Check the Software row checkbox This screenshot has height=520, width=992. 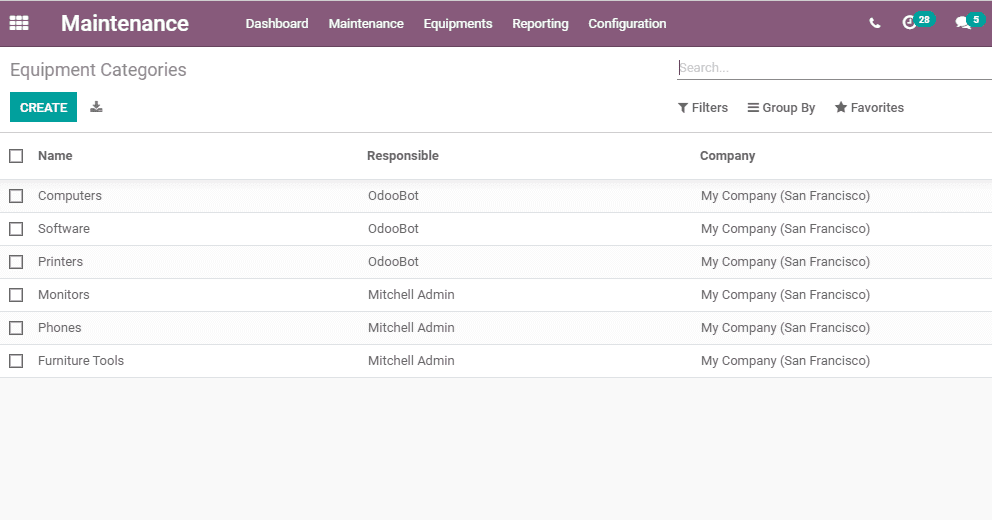tap(16, 229)
